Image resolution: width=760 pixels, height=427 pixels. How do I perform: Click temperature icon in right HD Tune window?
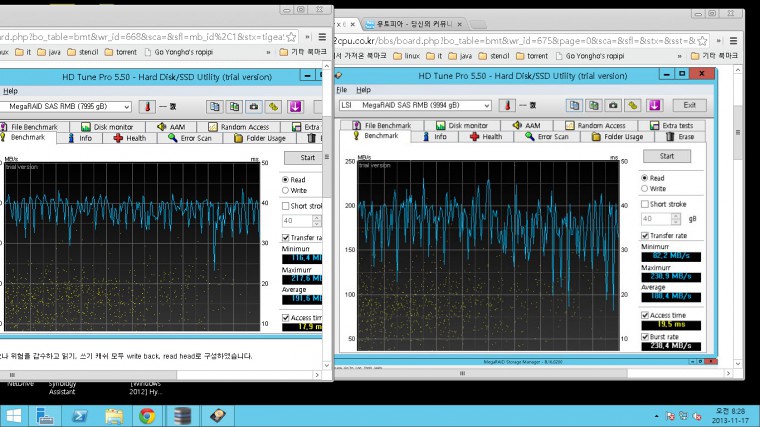[x=507, y=105]
